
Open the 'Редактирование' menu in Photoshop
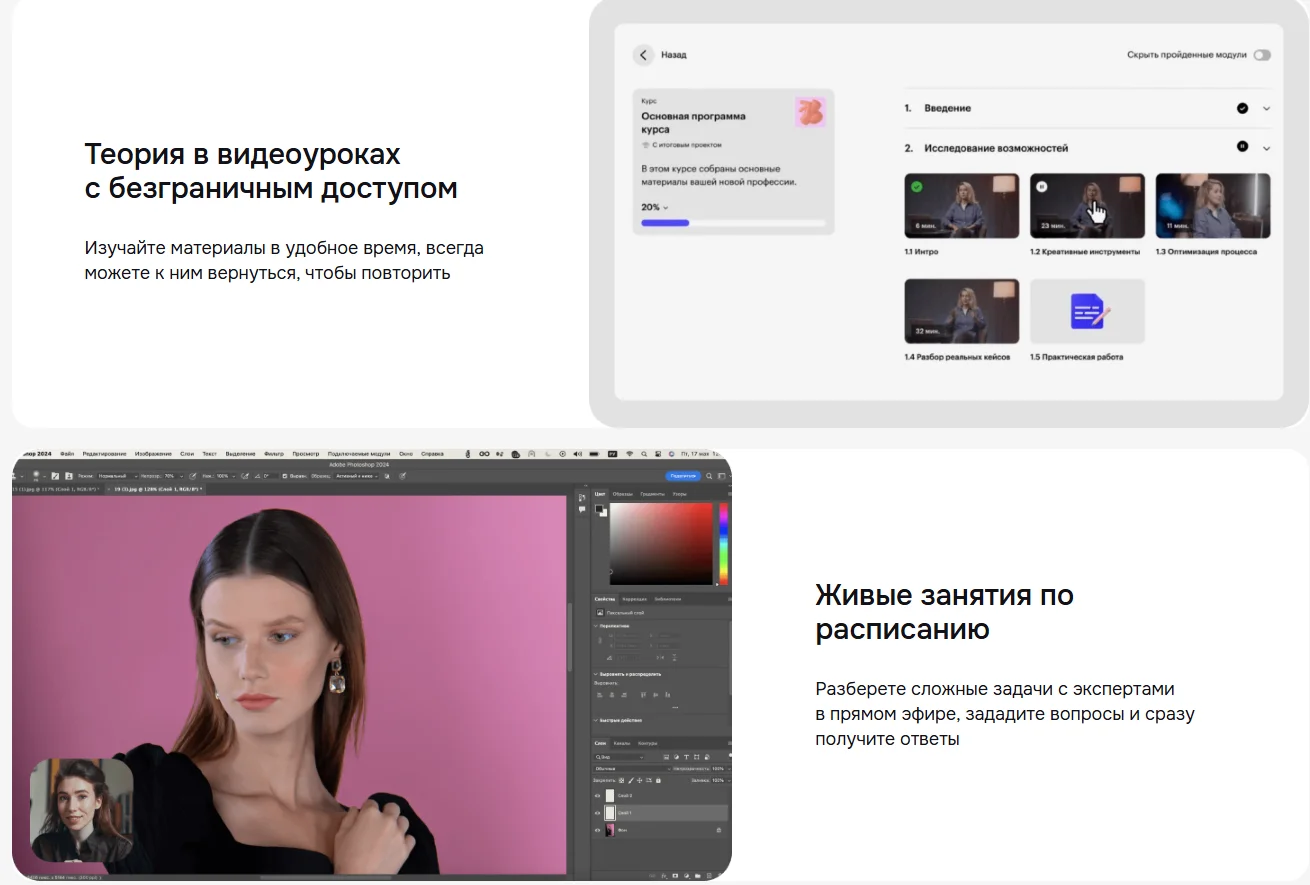coord(104,454)
